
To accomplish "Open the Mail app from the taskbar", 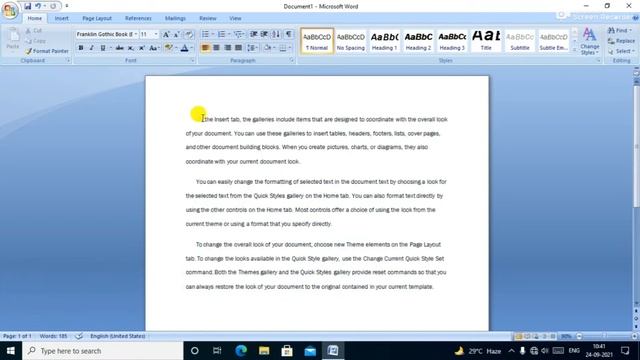I will [310, 351].
